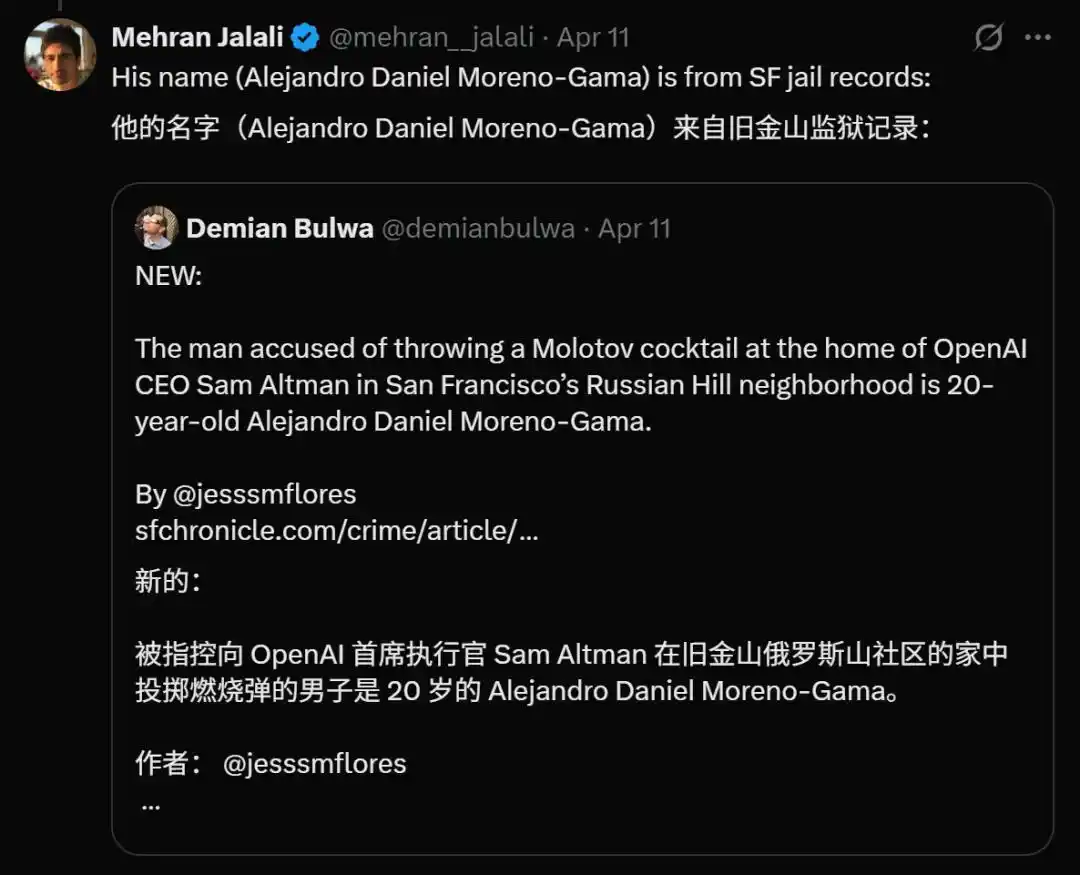Click @jesssmflores after 作者
The image size is (1080, 875).
[315, 763]
